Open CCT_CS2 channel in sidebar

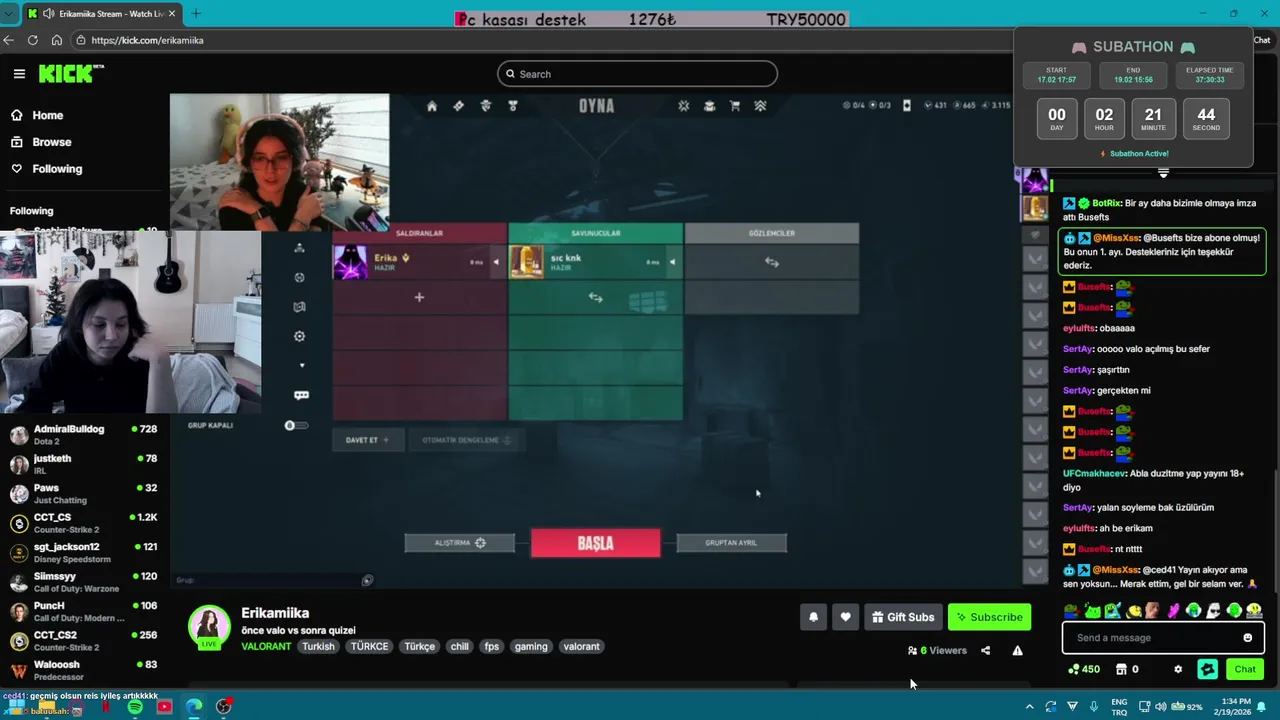point(84,641)
